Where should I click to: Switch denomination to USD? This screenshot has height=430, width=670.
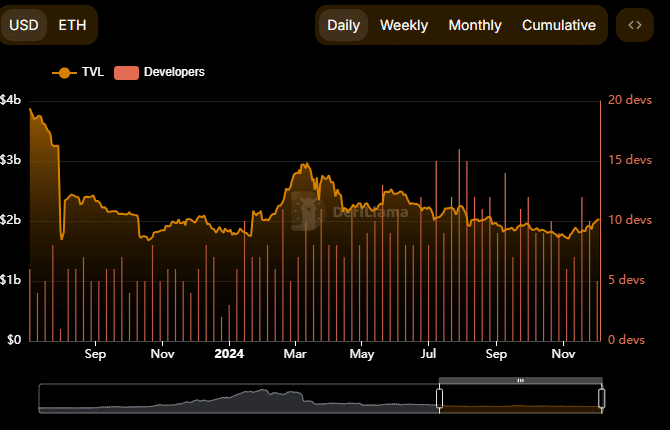24,25
